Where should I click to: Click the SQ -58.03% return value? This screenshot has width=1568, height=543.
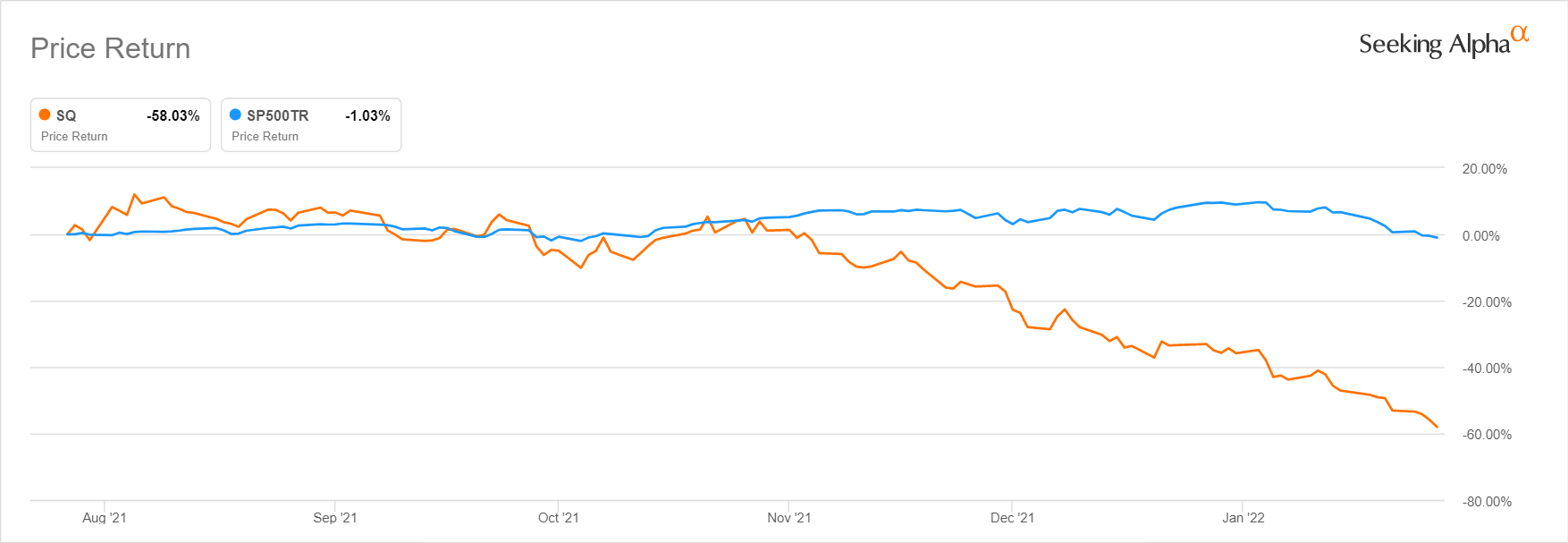[173, 115]
